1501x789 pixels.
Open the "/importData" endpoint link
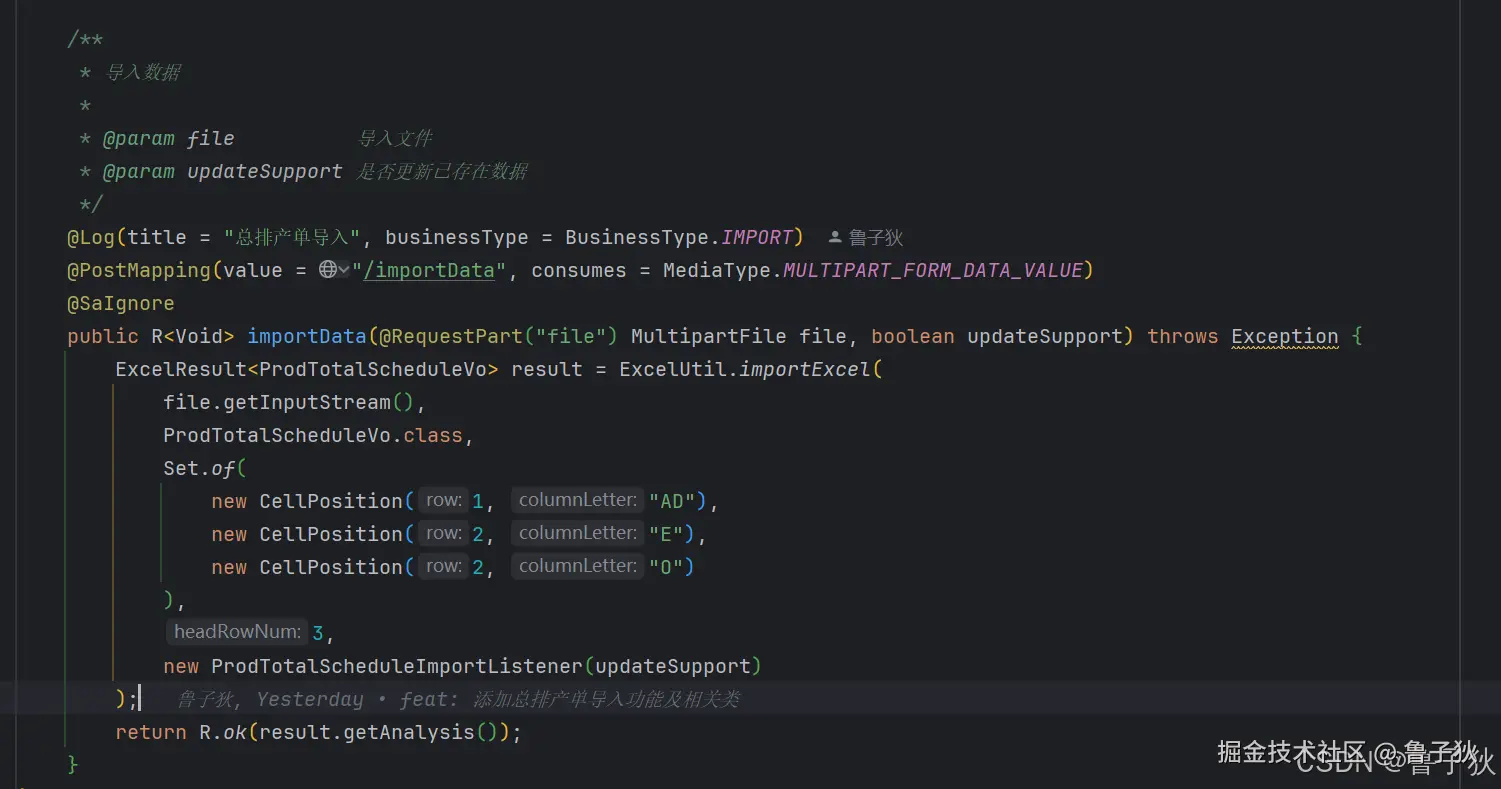click(429, 270)
